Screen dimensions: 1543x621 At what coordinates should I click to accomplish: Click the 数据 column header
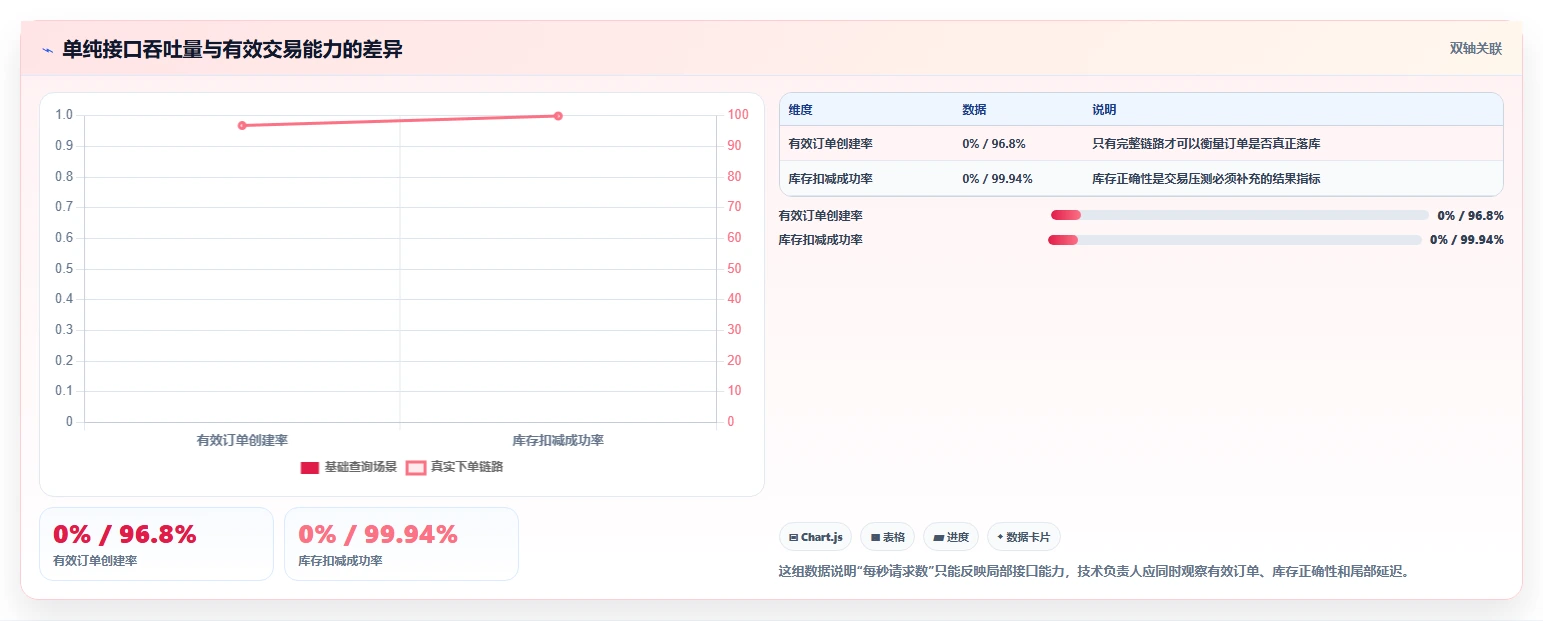point(974,110)
